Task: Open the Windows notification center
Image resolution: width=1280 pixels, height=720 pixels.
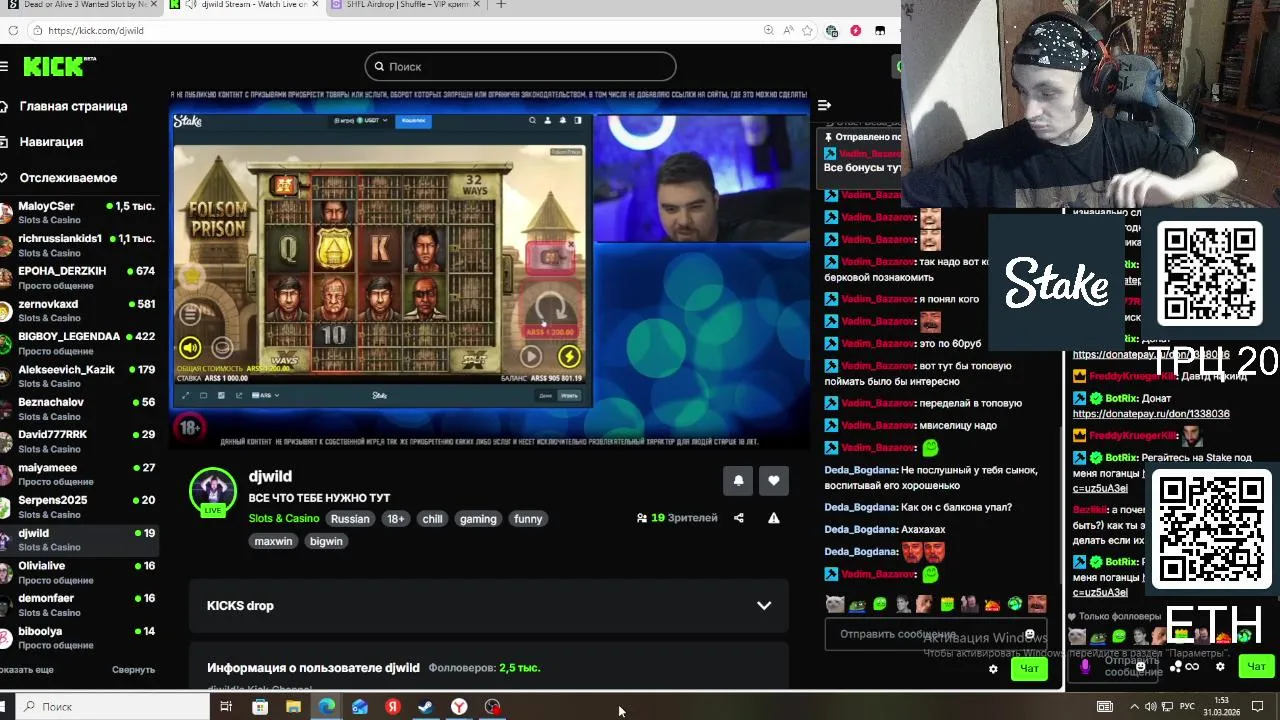Action: 1258,707
